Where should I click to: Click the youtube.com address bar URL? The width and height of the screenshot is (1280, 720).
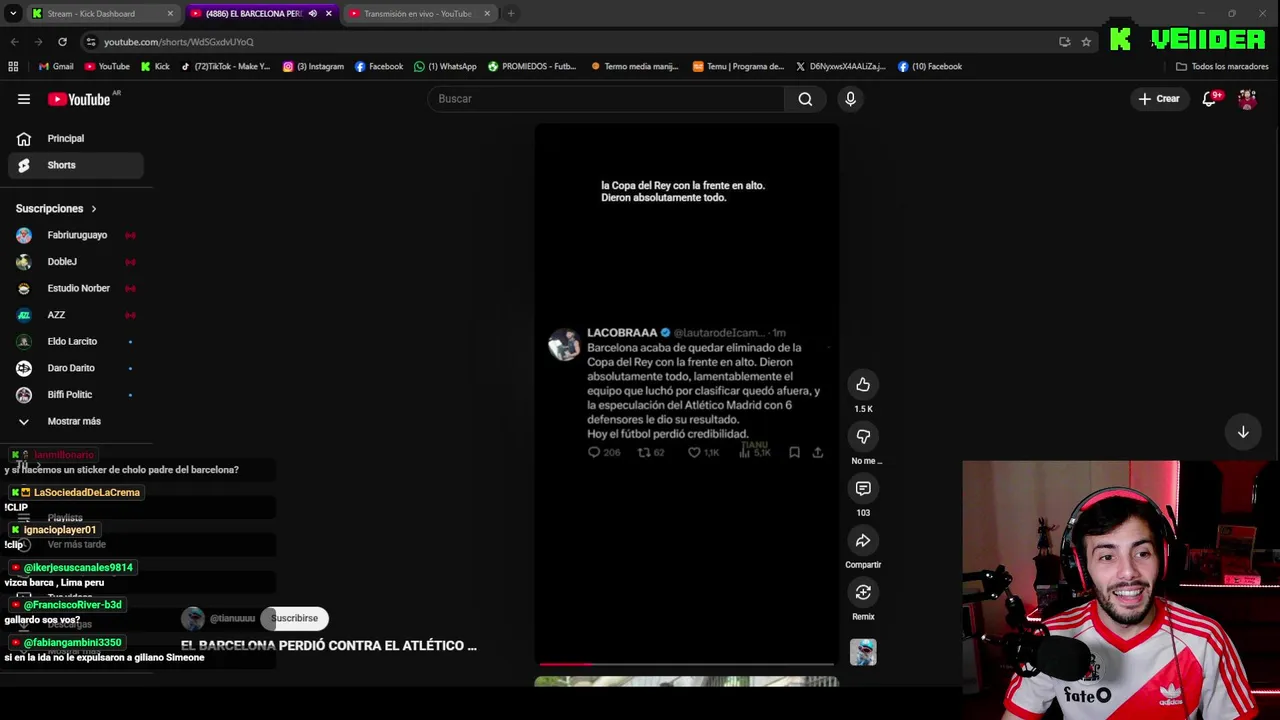tap(179, 42)
